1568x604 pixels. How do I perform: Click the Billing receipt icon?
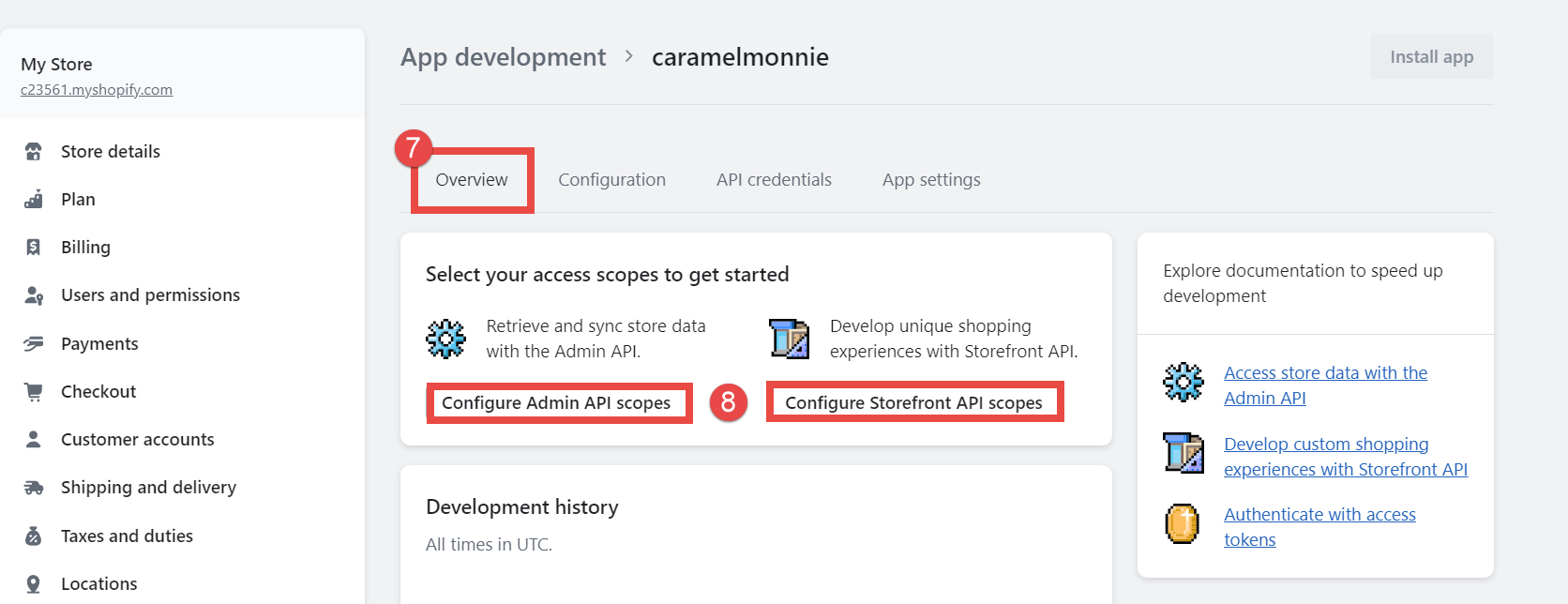34,247
